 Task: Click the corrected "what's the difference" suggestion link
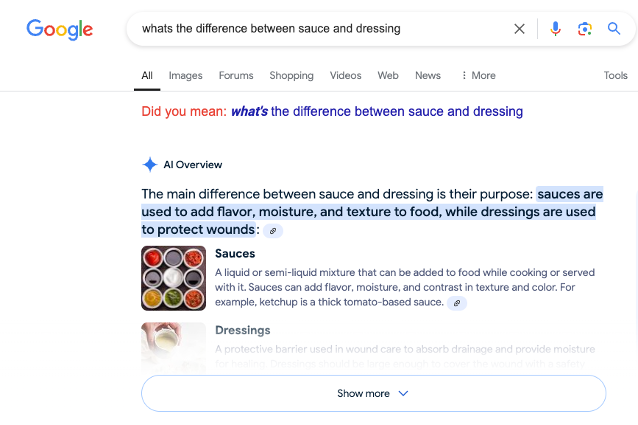[376, 111]
